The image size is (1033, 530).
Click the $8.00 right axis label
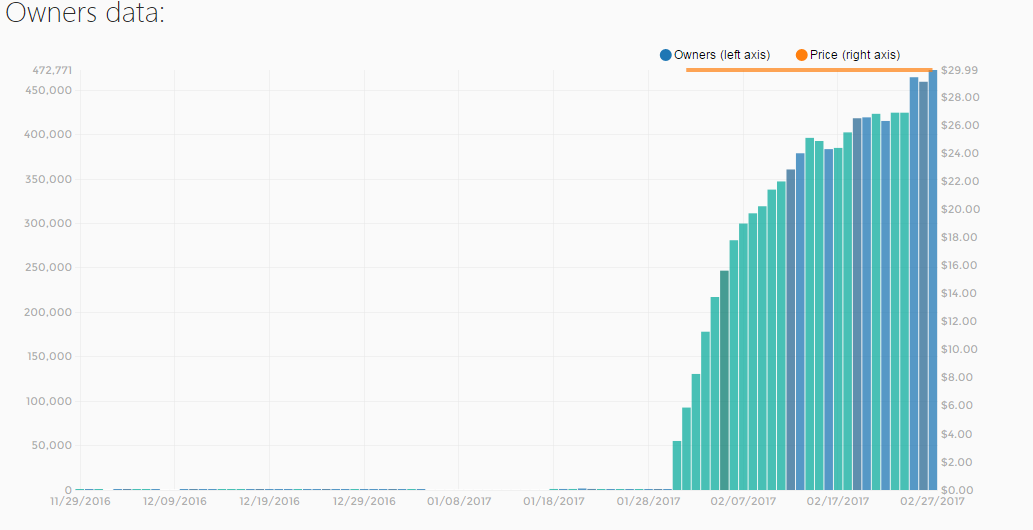coord(957,378)
